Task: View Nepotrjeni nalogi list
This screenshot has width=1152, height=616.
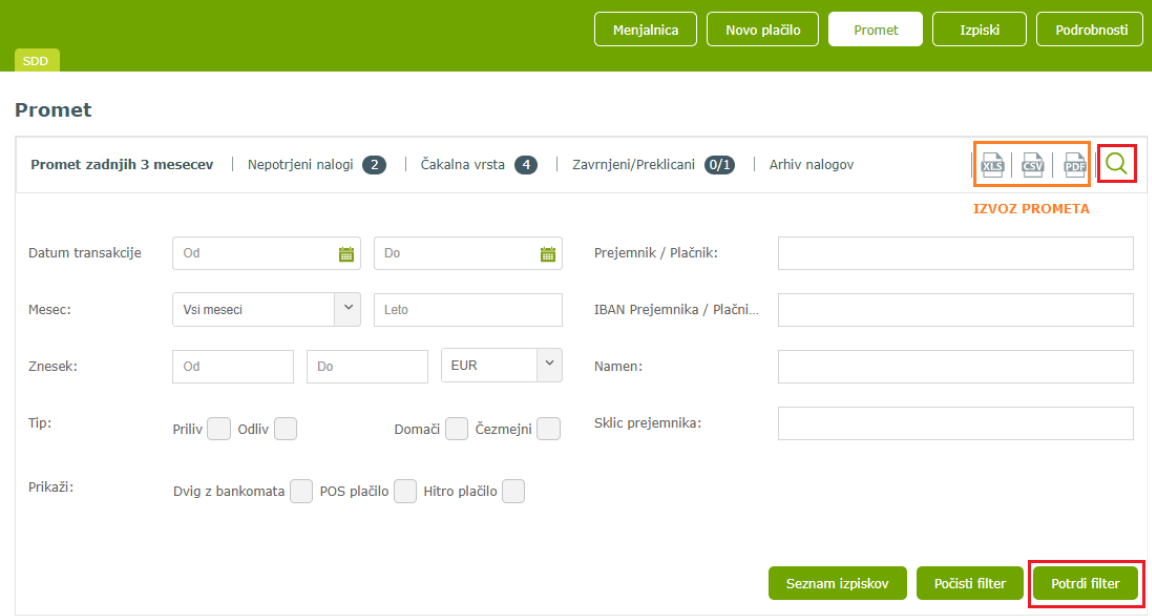Action: 317,165
